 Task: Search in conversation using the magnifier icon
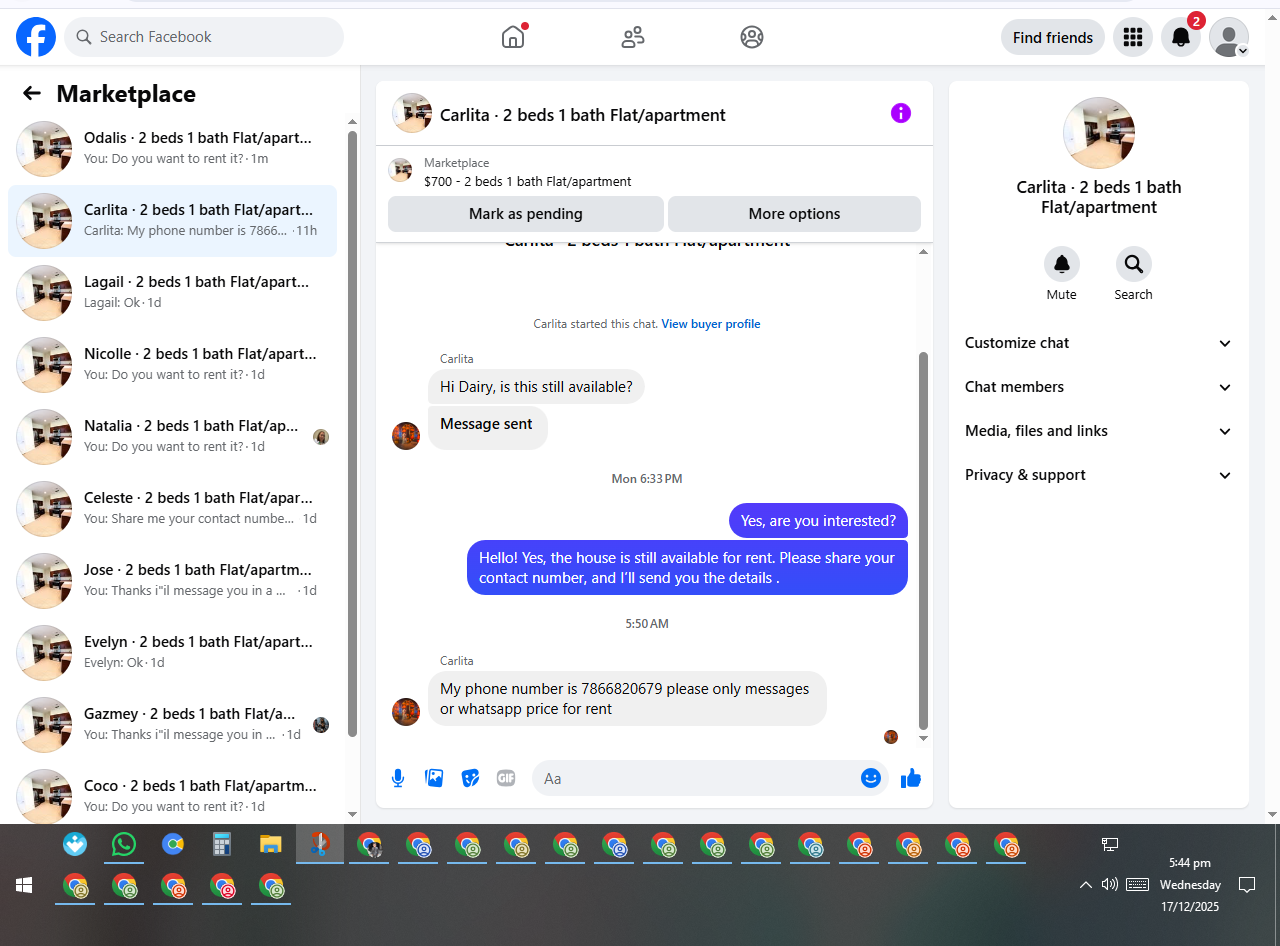tap(1134, 264)
